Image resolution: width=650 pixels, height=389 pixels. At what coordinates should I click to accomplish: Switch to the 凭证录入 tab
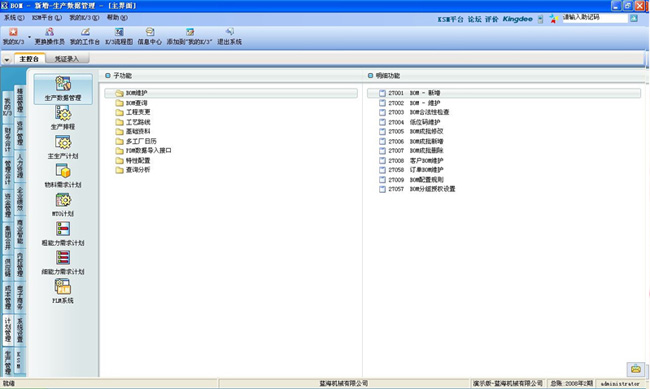point(67,59)
